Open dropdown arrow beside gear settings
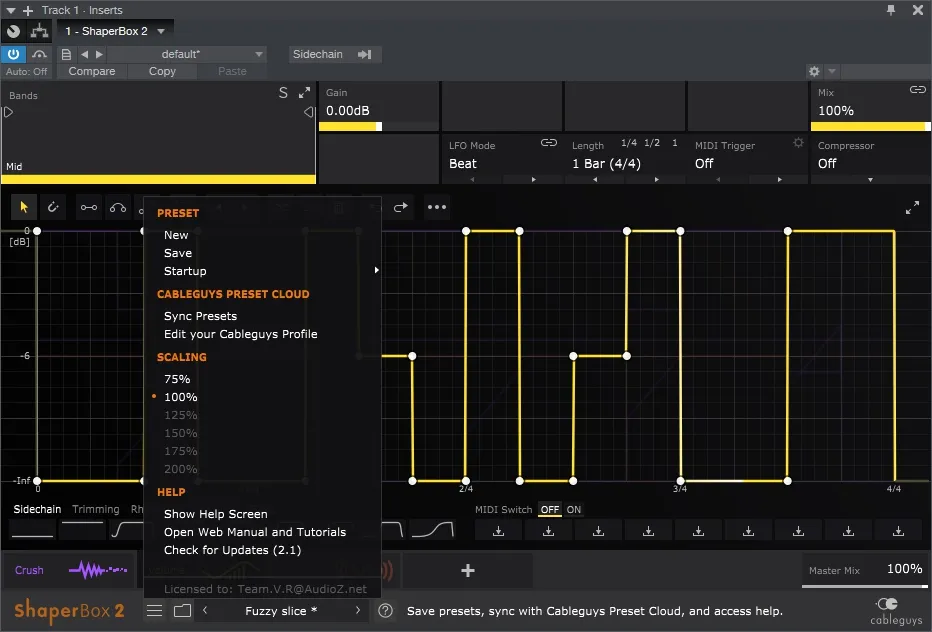The width and height of the screenshot is (932, 632). (x=832, y=71)
